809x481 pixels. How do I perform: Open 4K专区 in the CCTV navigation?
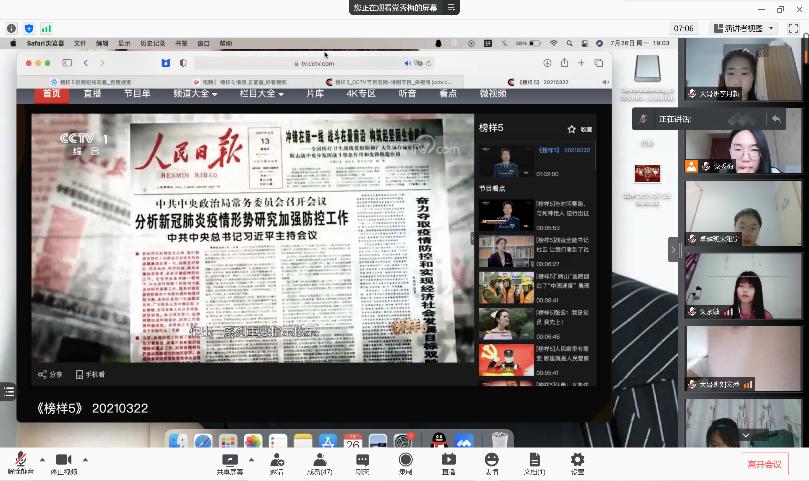[361, 94]
